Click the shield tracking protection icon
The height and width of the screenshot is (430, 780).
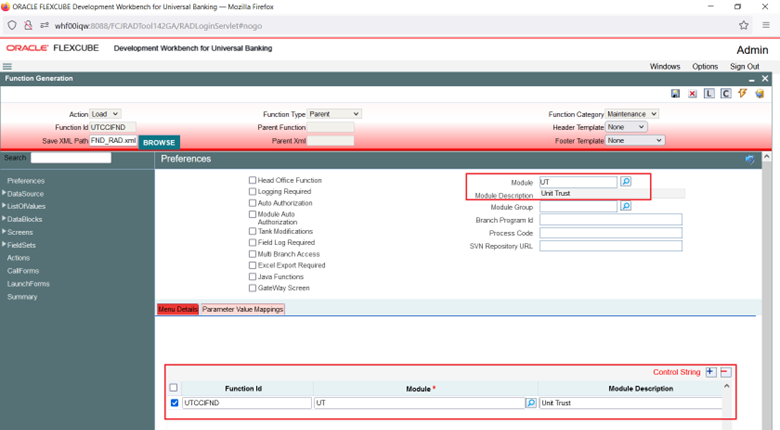(x=12, y=25)
